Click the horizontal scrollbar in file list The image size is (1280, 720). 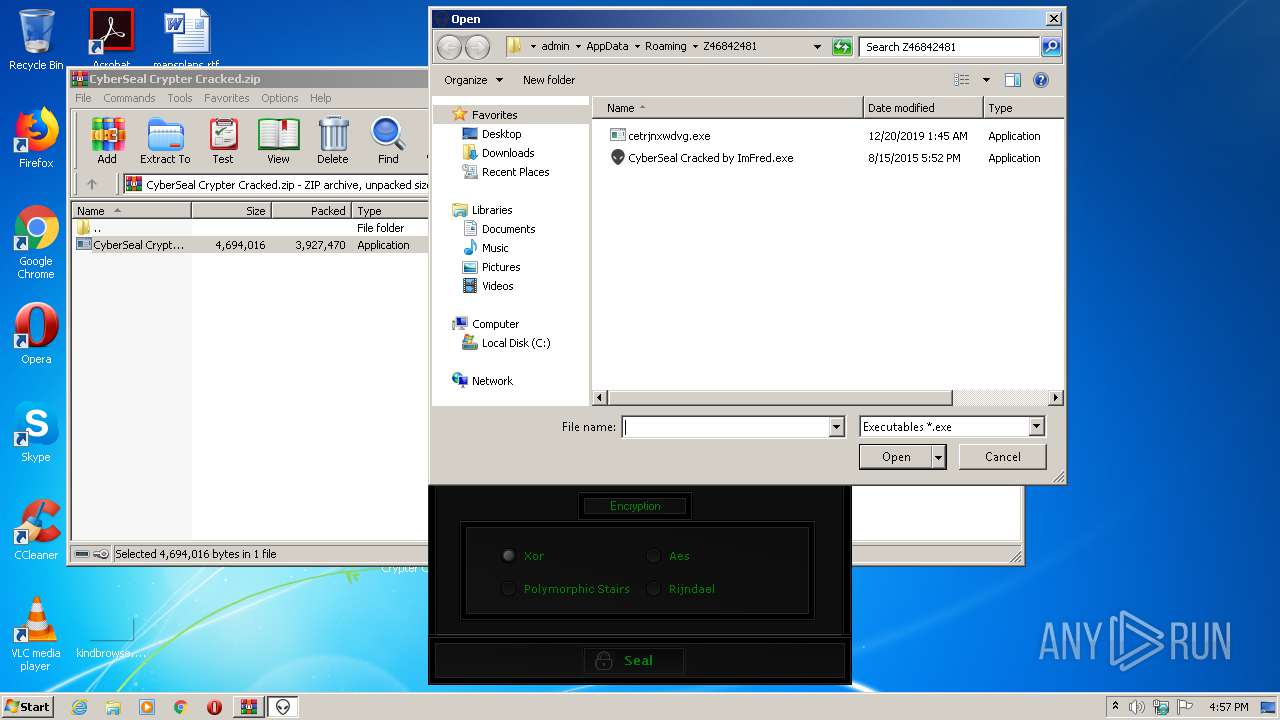(779, 397)
